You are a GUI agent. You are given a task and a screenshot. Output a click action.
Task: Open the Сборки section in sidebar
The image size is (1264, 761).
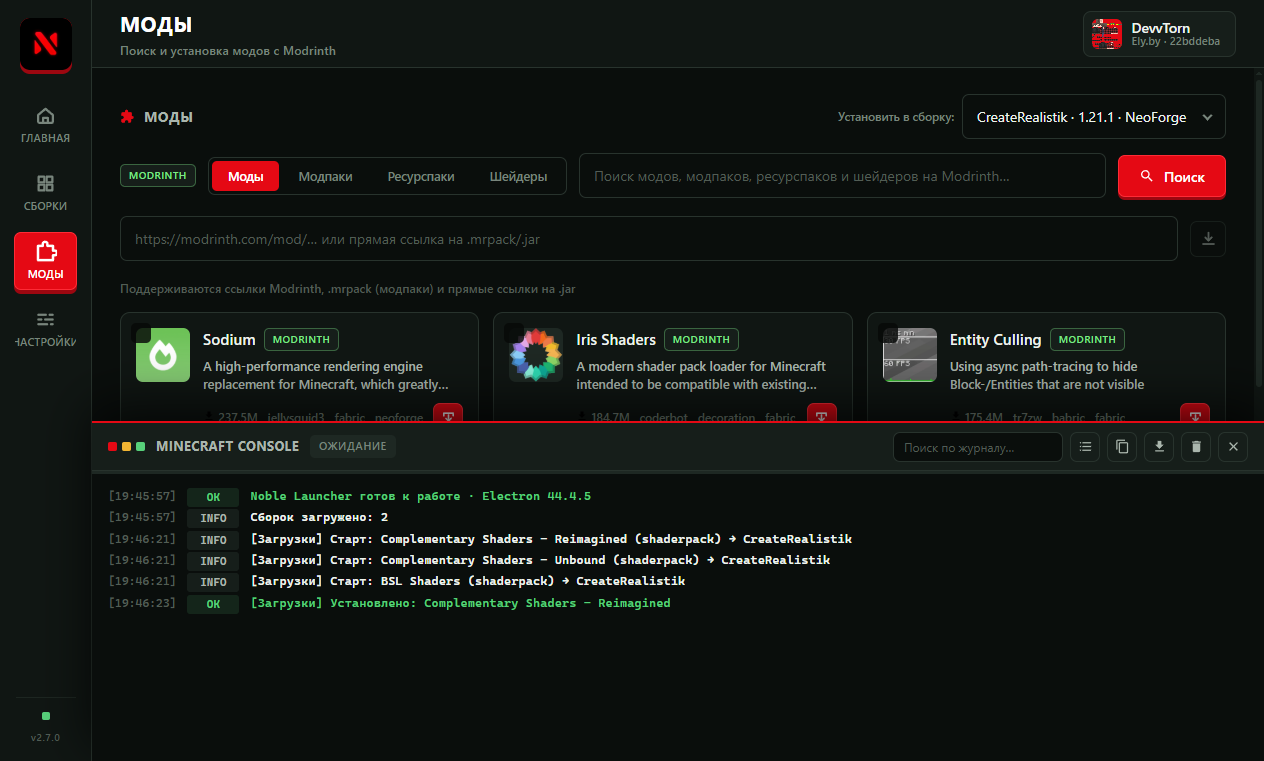45,193
